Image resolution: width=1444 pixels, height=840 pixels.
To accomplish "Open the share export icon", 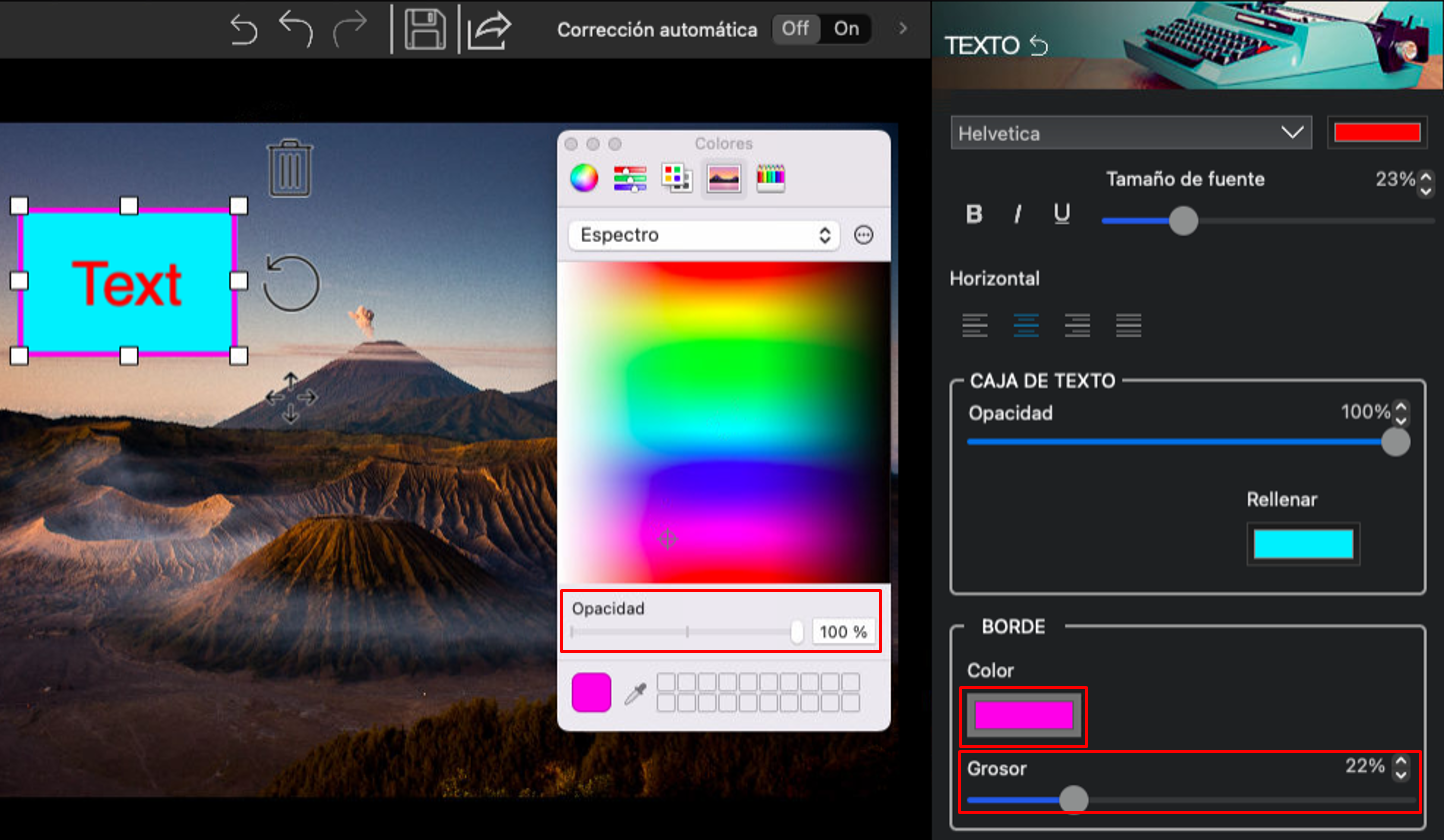I will click(x=489, y=29).
